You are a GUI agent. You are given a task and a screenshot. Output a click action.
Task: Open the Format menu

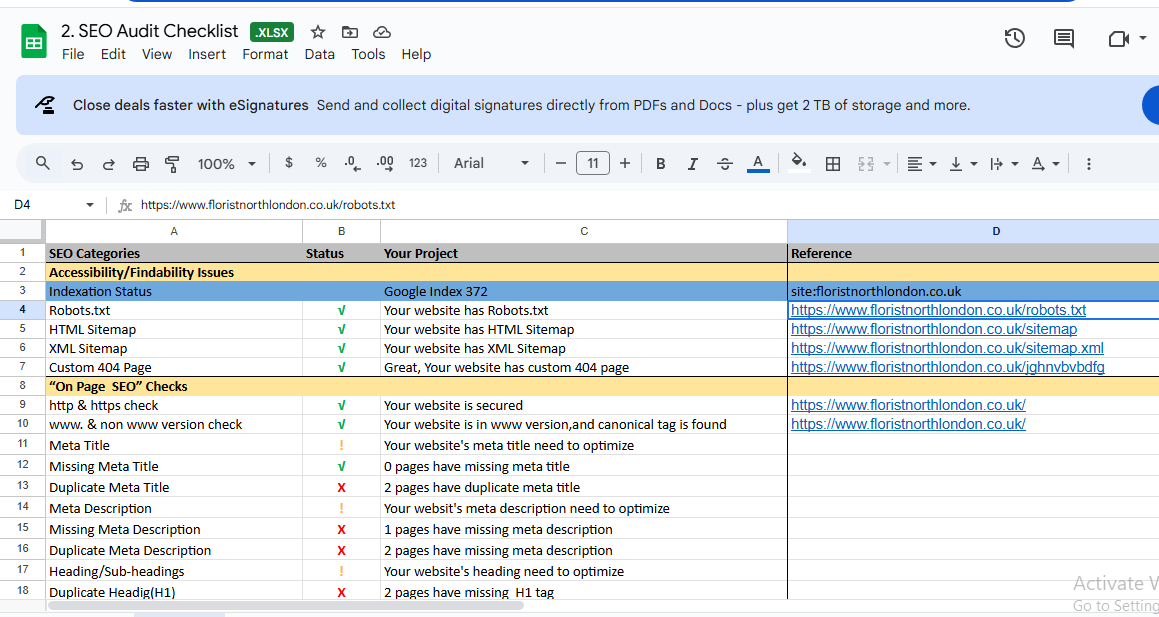265,54
